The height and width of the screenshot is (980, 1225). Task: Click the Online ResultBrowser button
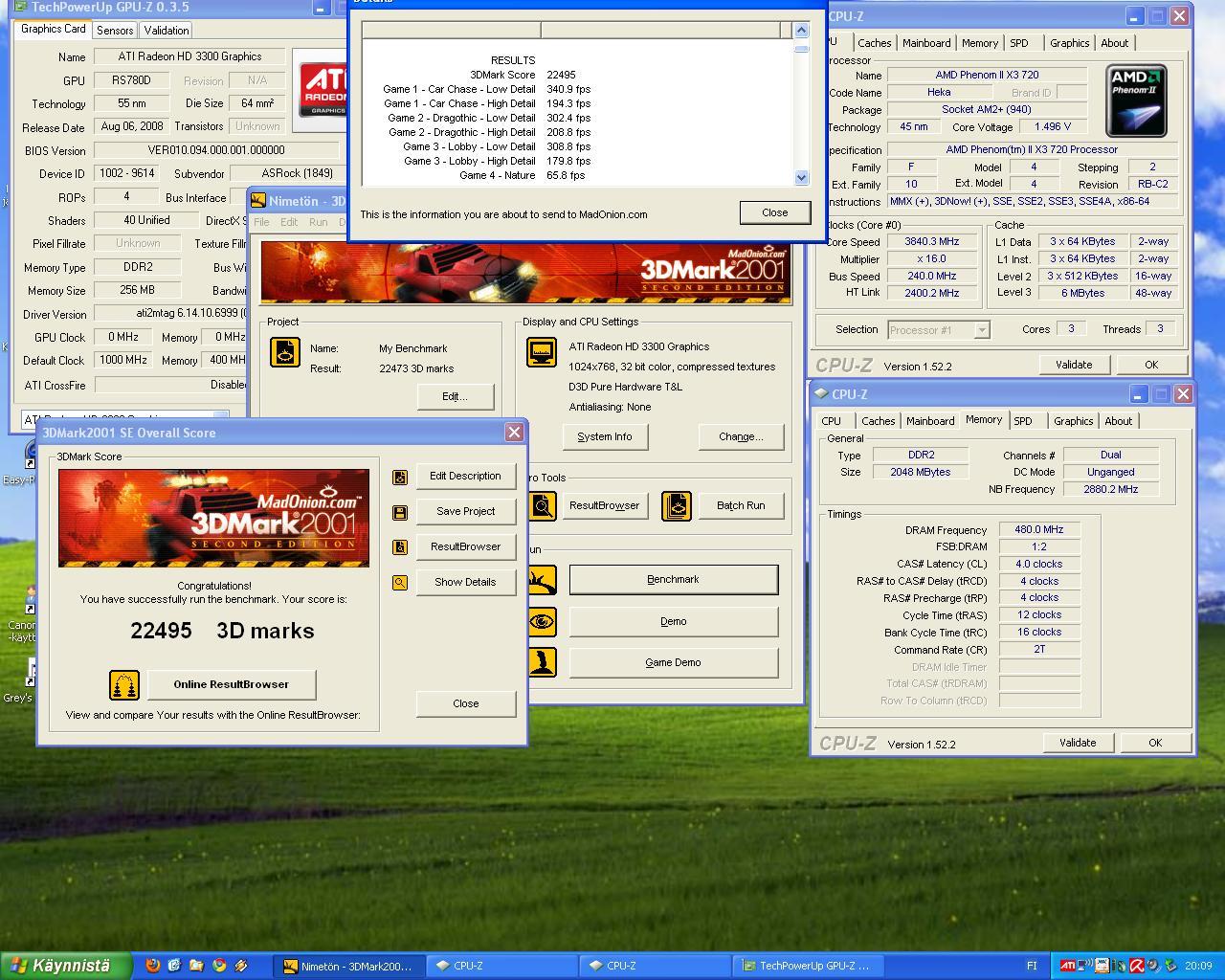[x=231, y=684]
